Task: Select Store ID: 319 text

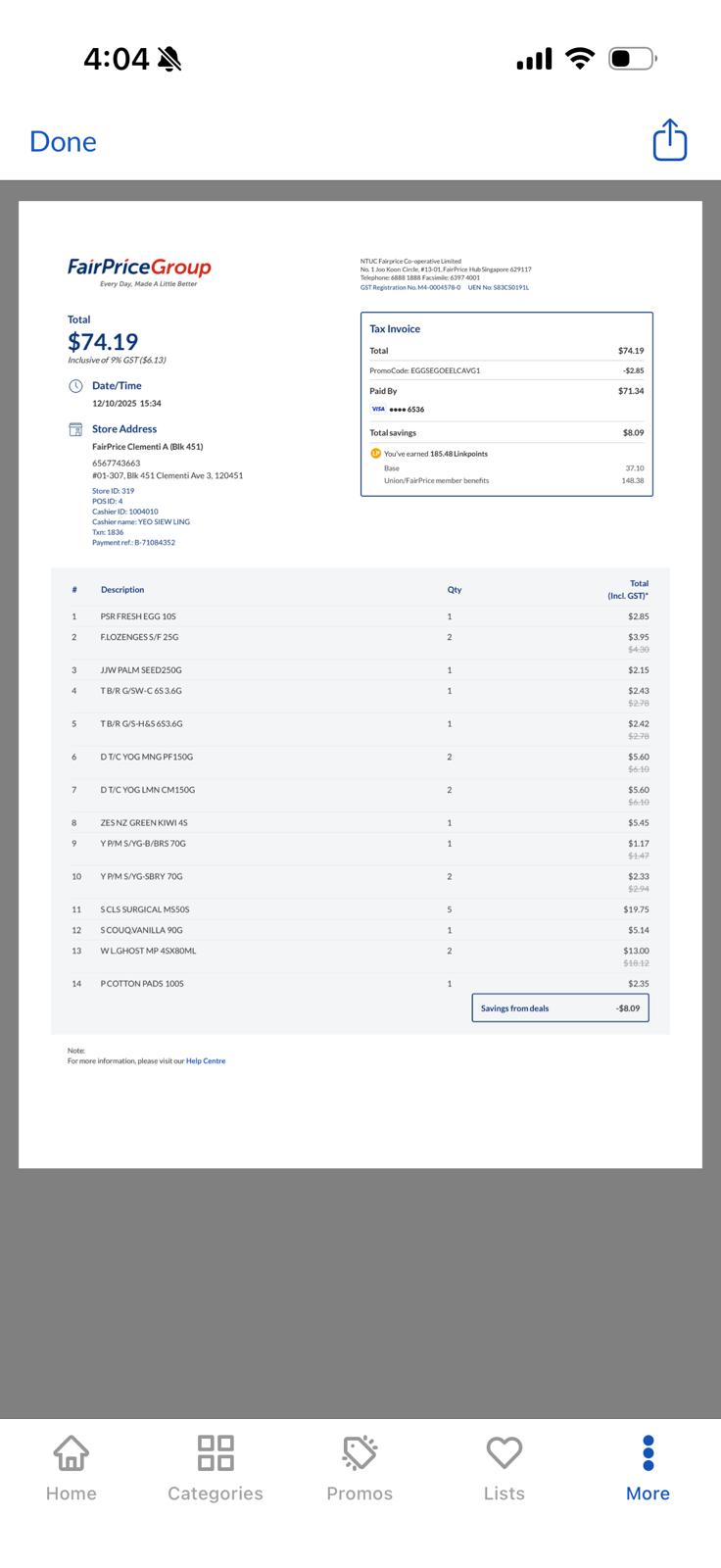Action: click(x=113, y=491)
